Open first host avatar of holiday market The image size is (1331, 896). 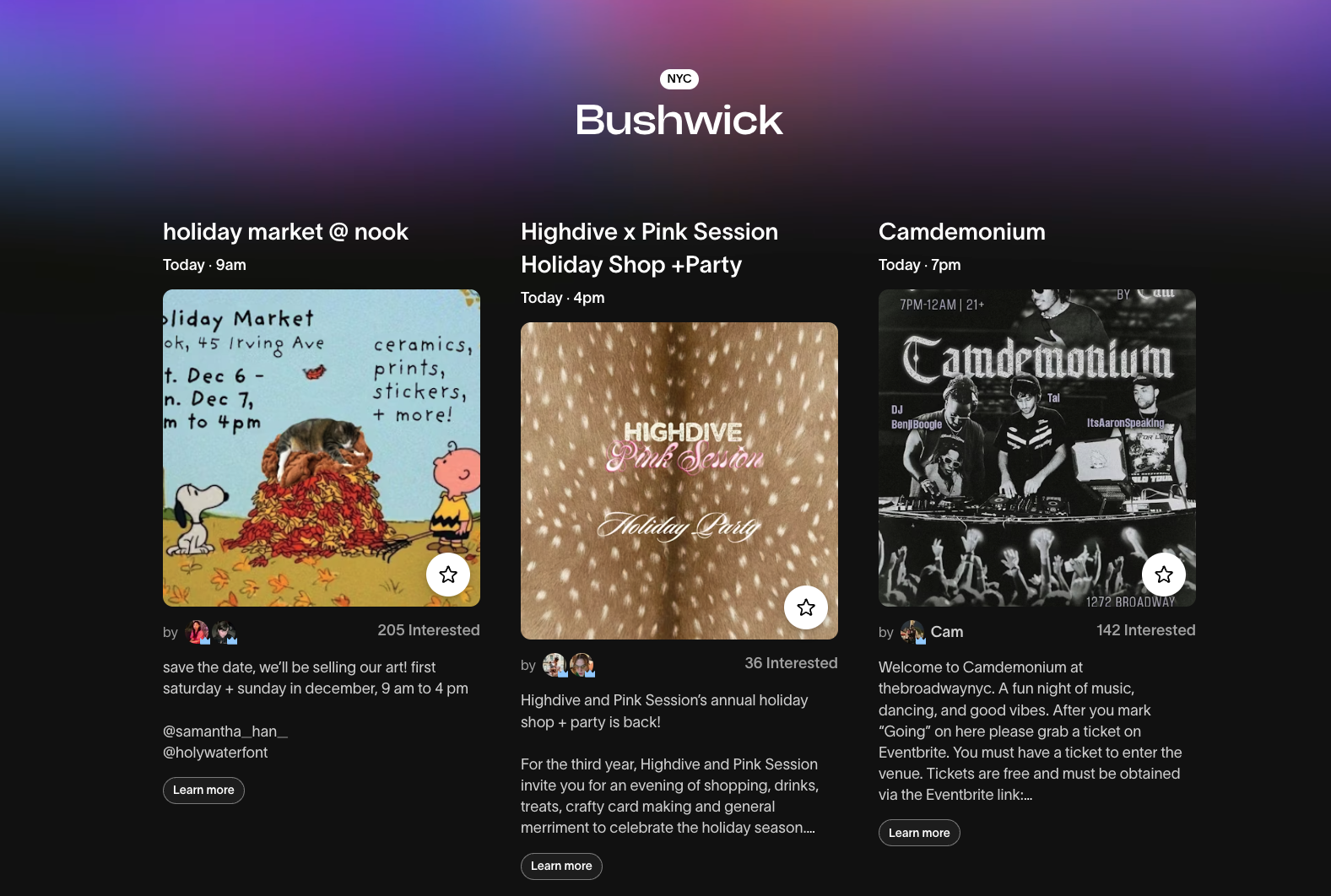(197, 632)
